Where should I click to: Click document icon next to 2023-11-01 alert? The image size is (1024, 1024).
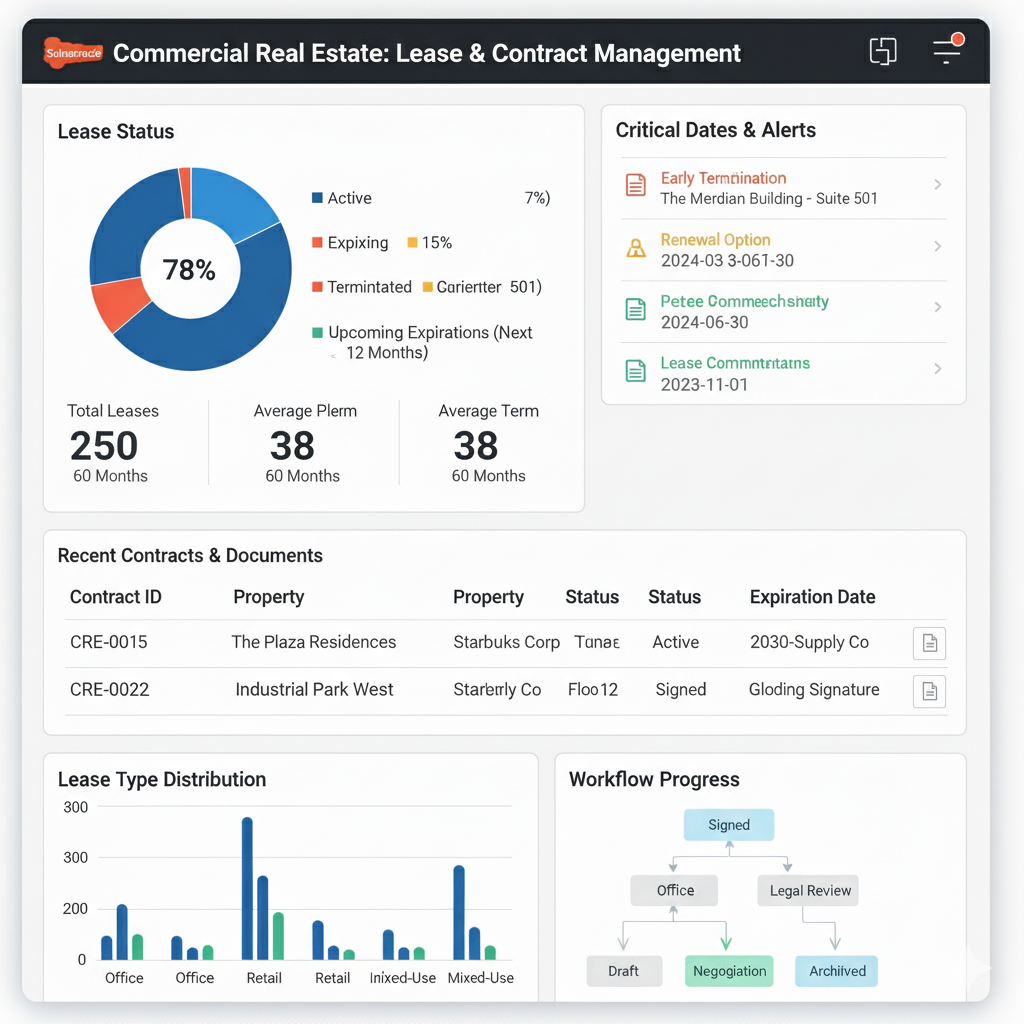tap(635, 370)
